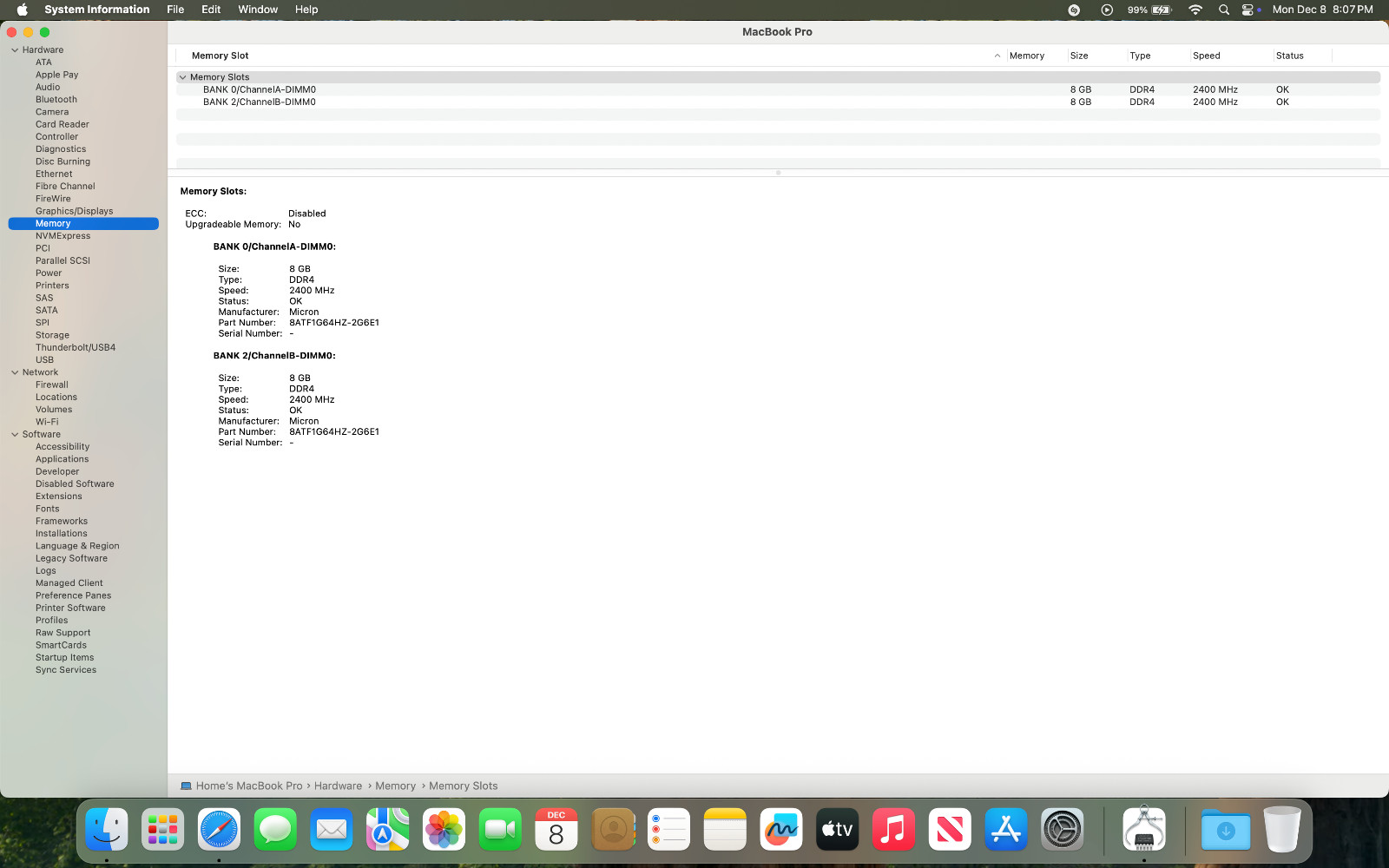This screenshot has height=868, width=1389.
Task: Open the Apple TV app
Action: click(837, 829)
